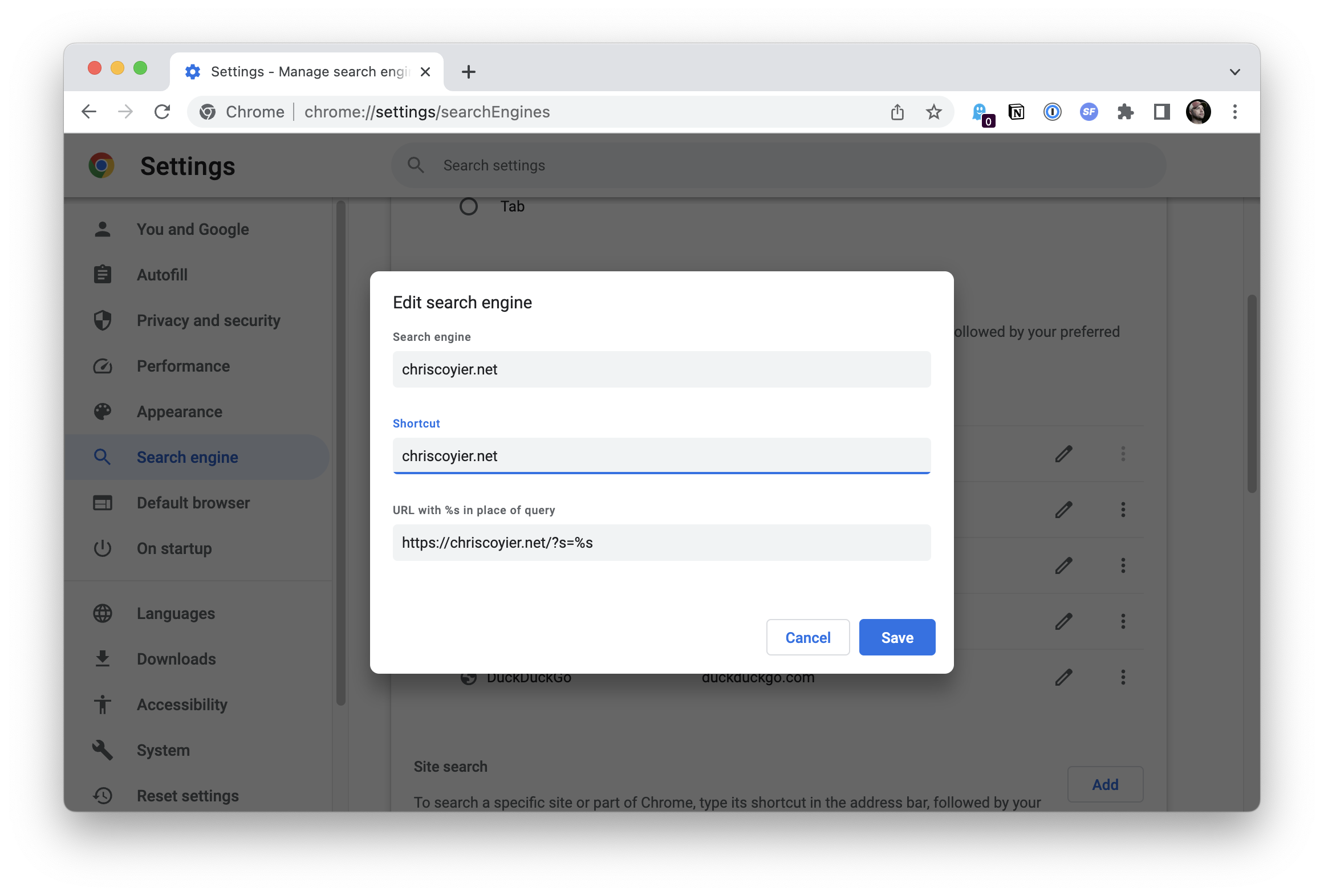
Task: Open Performance settings section
Action: click(x=197, y=366)
